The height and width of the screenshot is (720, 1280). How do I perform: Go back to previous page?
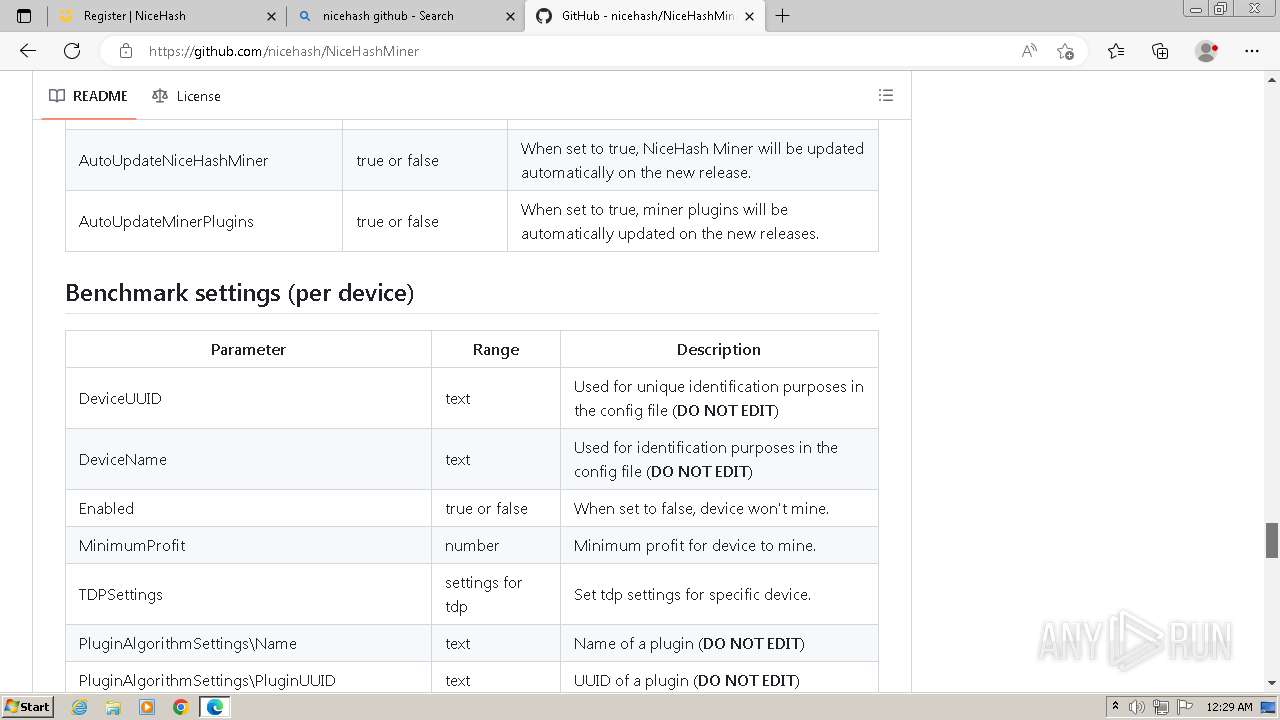pyautogui.click(x=28, y=51)
